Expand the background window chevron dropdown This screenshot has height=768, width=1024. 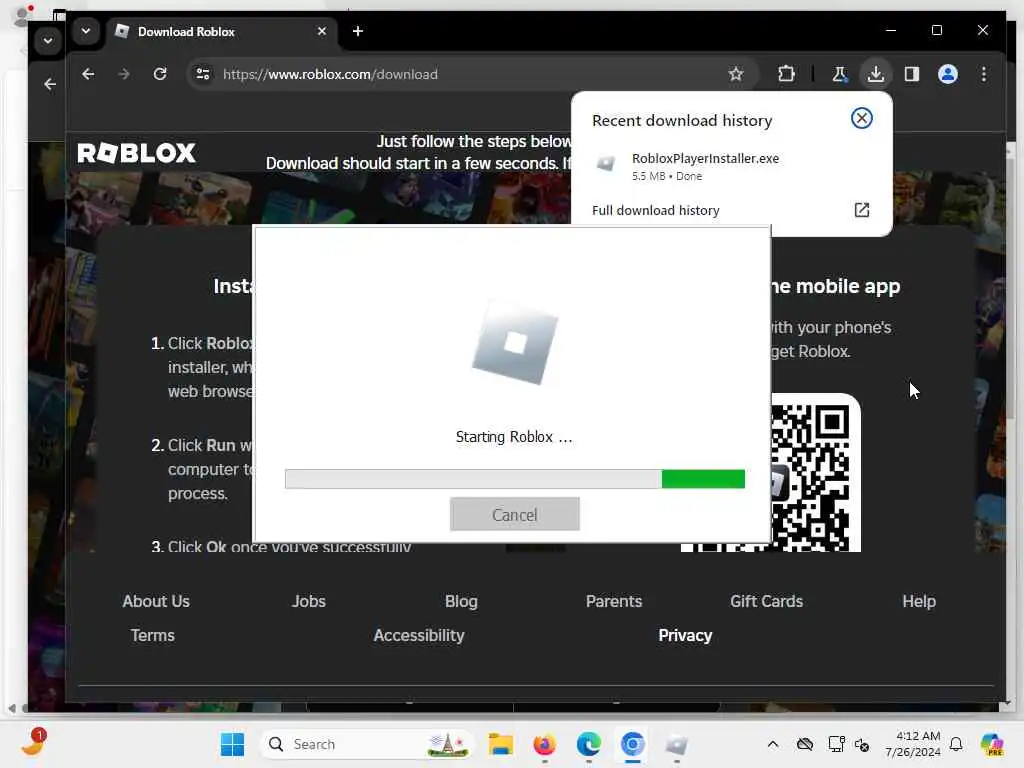coord(48,40)
